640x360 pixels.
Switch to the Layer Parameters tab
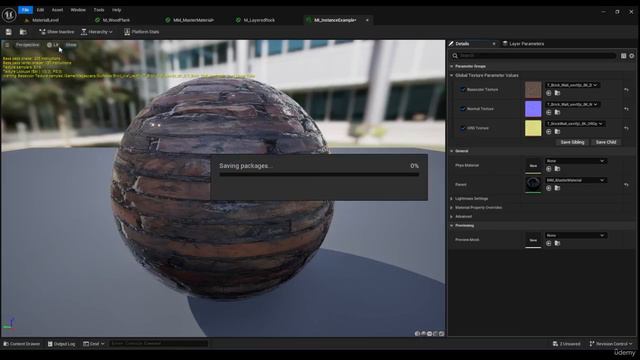(x=527, y=44)
